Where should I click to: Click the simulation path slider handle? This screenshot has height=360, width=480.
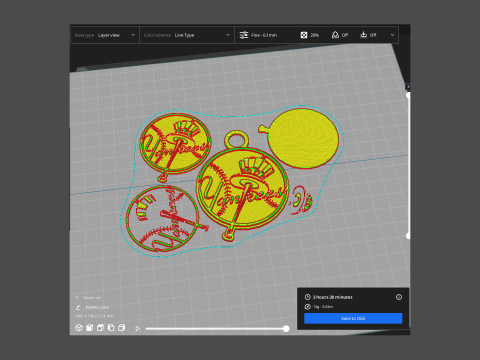286,329
